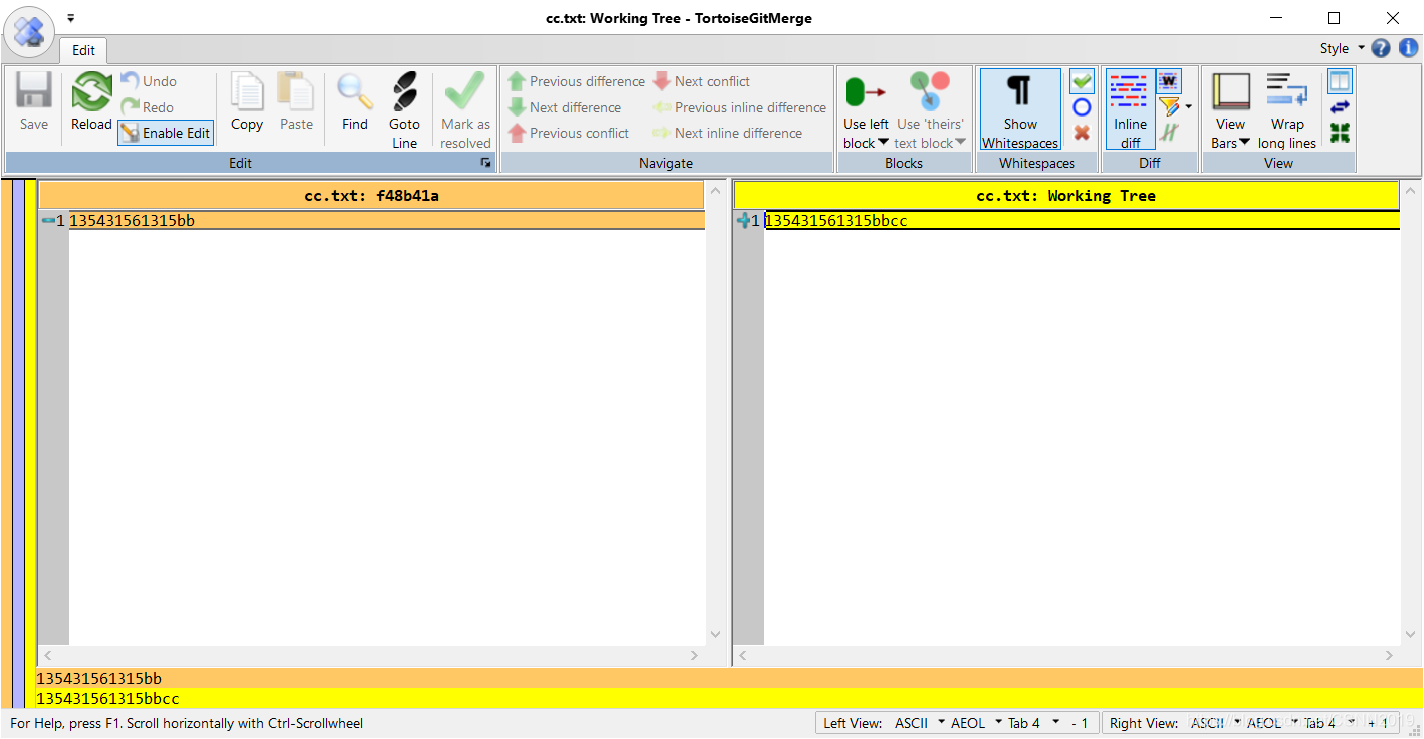Select blue circle whitespace option
This screenshot has width=1424, height=739.
click(x=1082, y=107)
